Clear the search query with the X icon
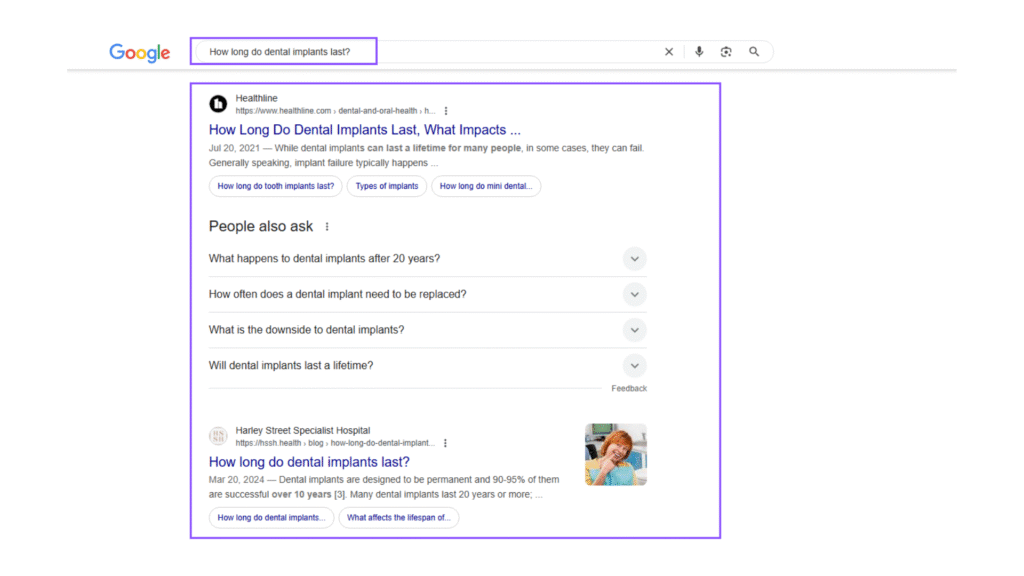Screen dimensions: 1024x576 [669, 52]
